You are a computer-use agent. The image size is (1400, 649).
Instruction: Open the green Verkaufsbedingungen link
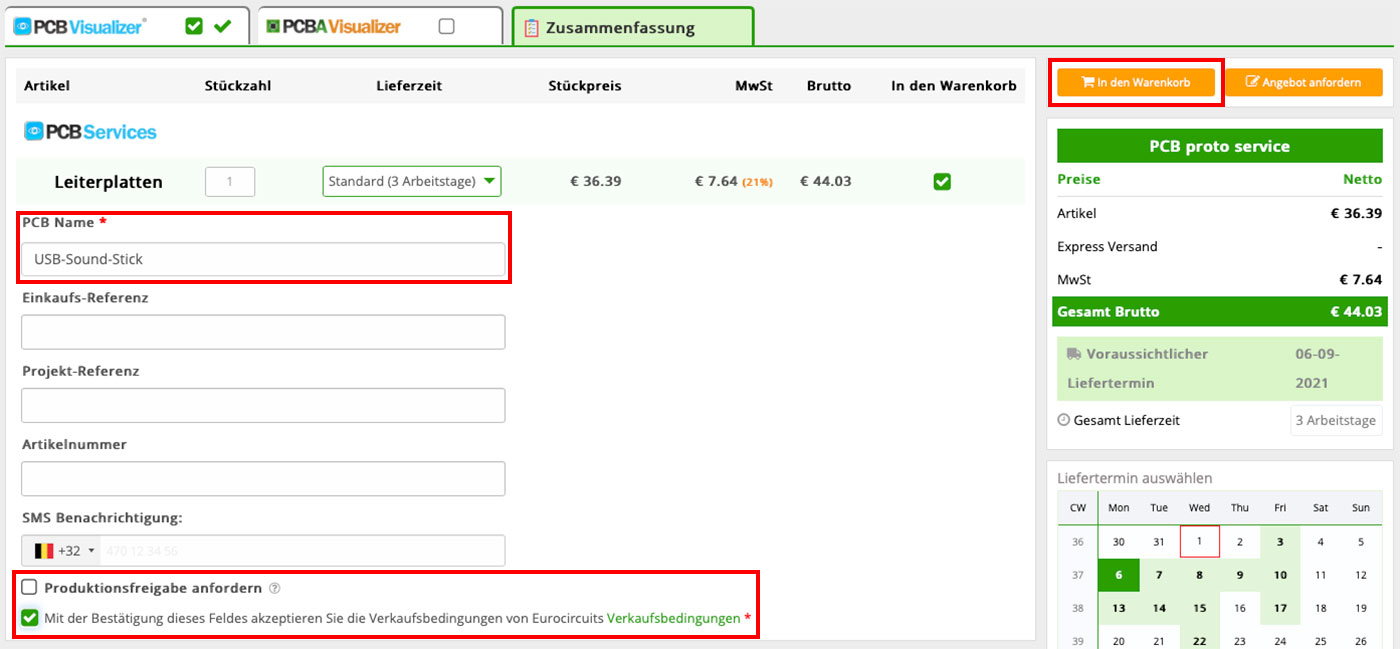[x=672, y=619]
